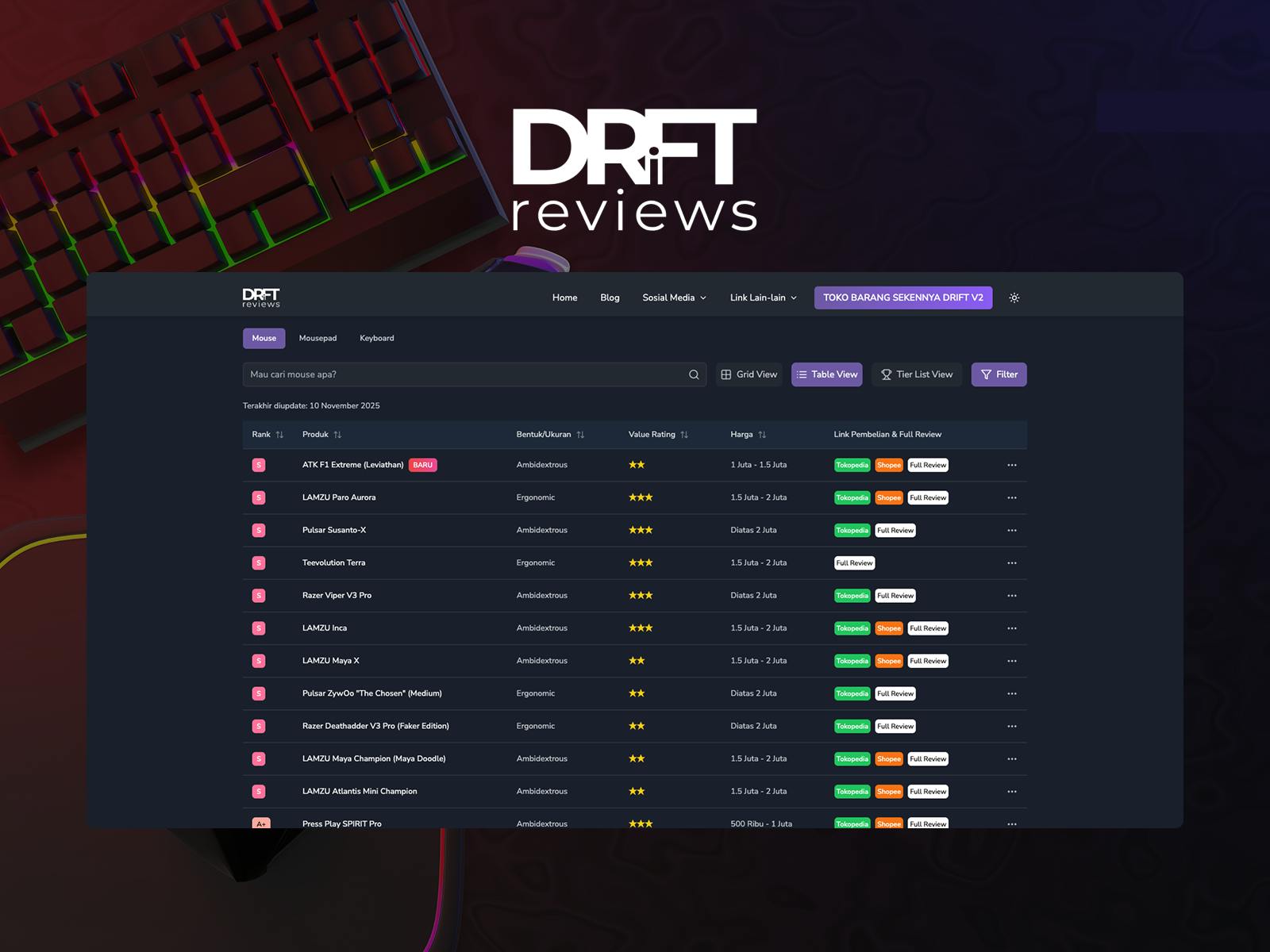The height and width of the screenshot is (952, 1270).
Task: Open row options for LAMZU Atlantis Mini Champion
Action: pyautogui.click(x=1011, y=791)
